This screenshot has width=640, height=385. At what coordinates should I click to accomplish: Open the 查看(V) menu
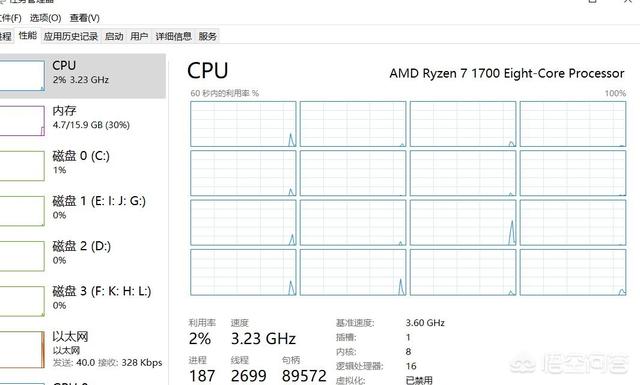tap(84, 18)
